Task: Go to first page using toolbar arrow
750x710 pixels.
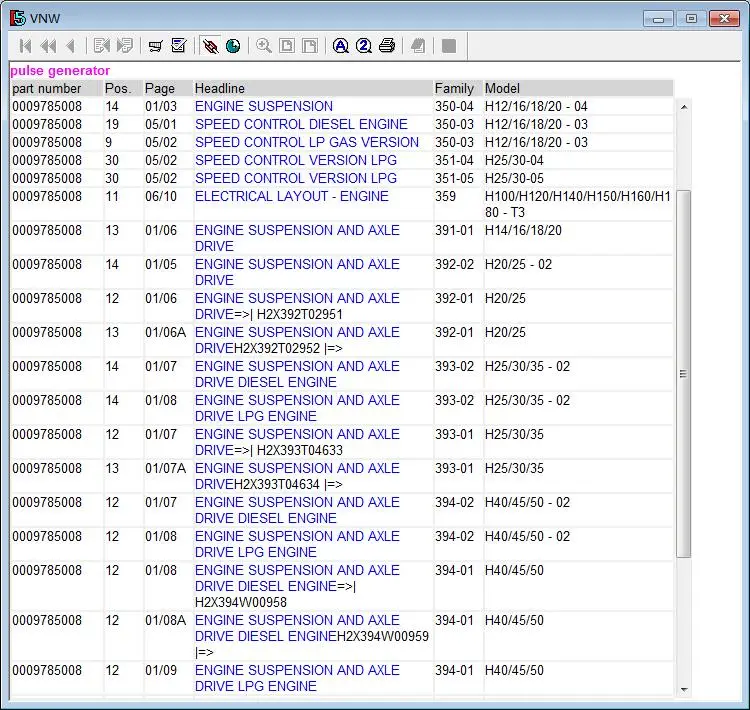Action: point(25,46)
